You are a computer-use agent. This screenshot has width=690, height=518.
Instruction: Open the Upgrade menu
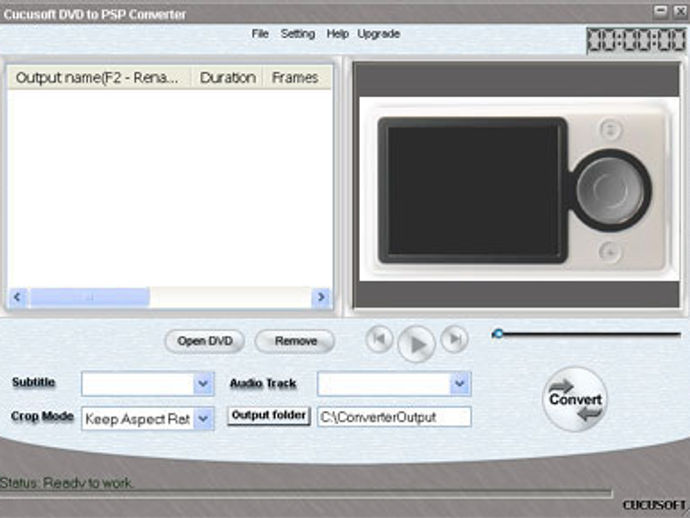(378, 34)
